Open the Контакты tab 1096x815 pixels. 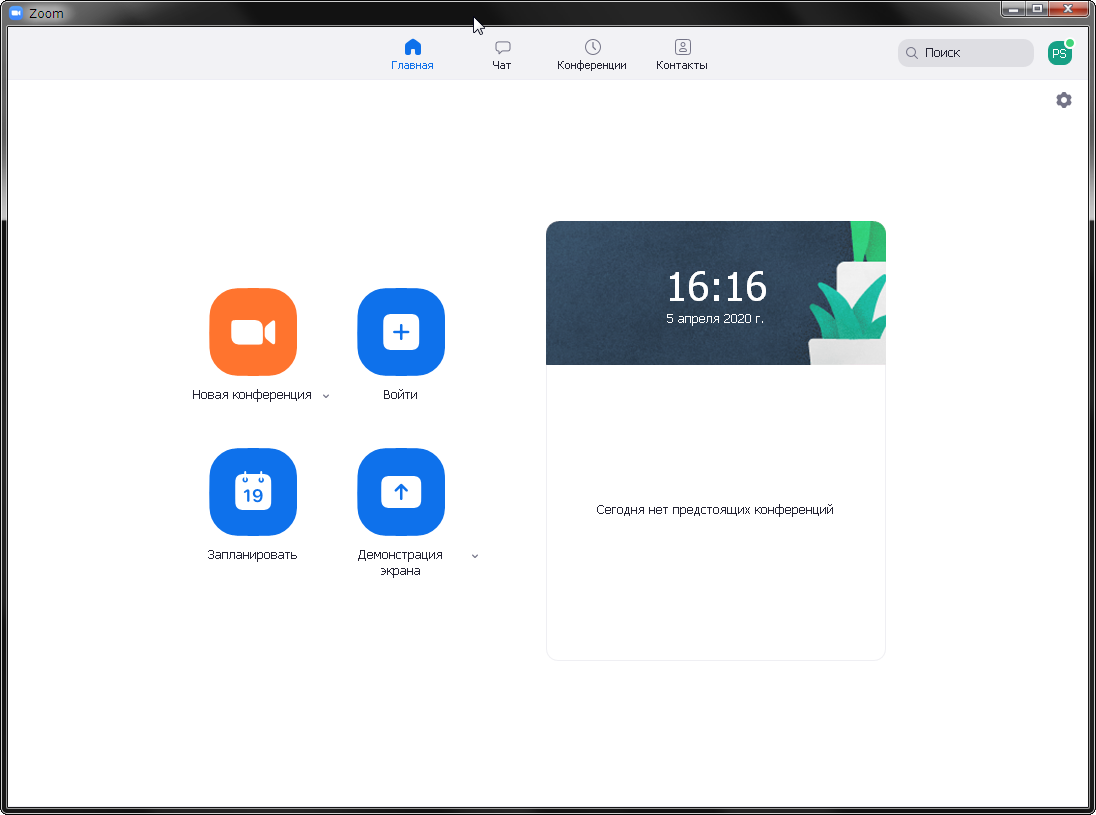[x=682, y=55]
